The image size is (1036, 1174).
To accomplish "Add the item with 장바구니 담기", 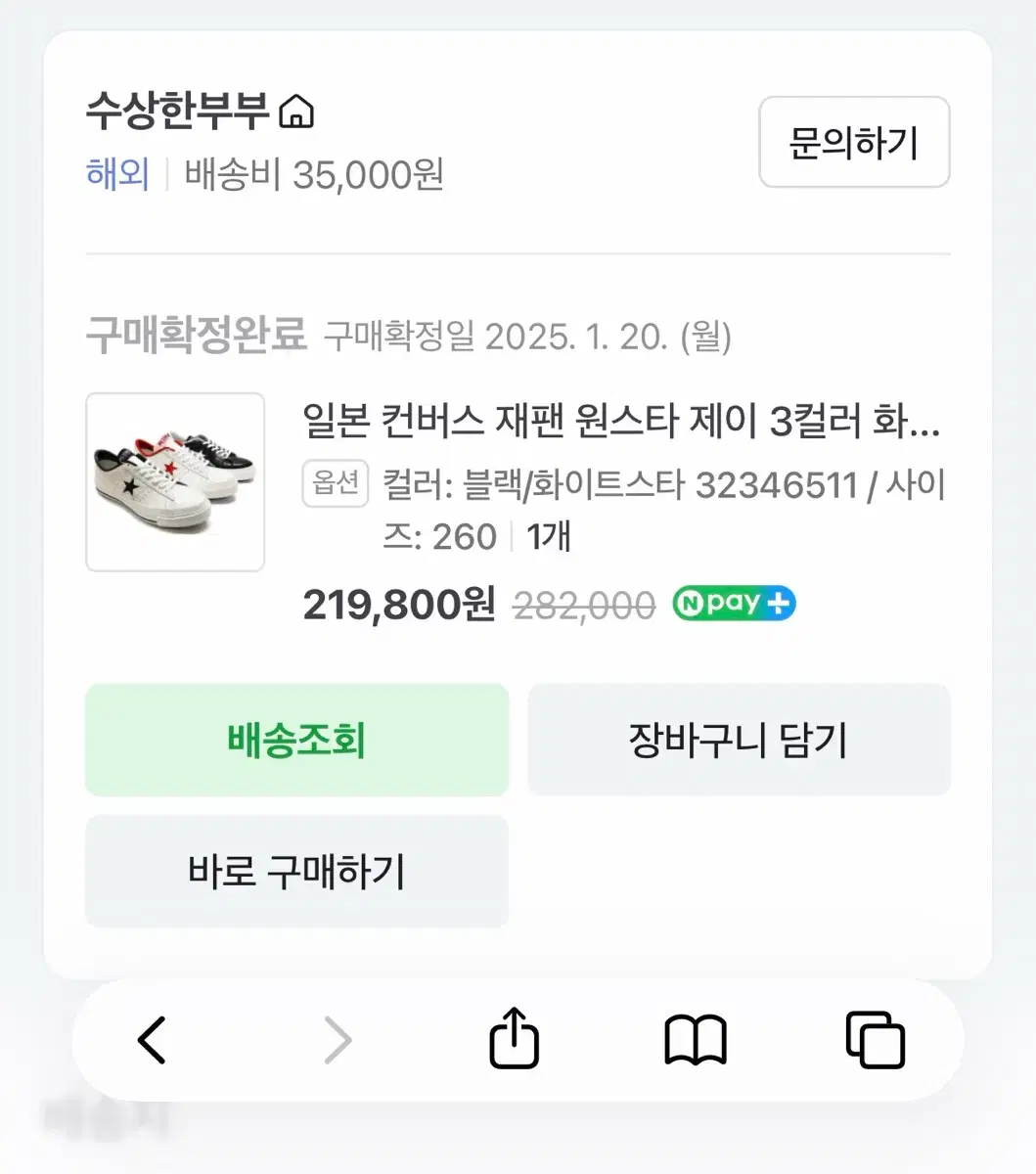I will click(x=739, y=740).
